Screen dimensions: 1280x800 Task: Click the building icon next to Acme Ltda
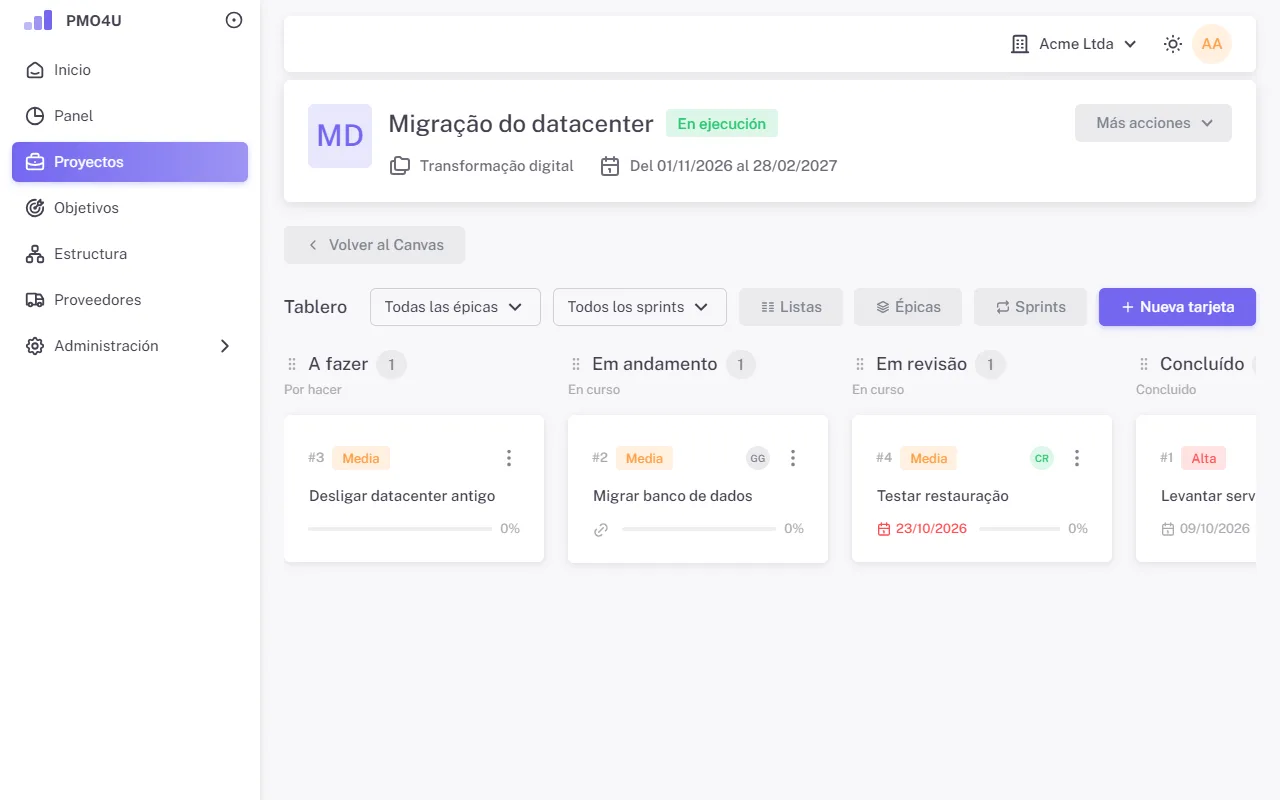tap(1020, 44)
